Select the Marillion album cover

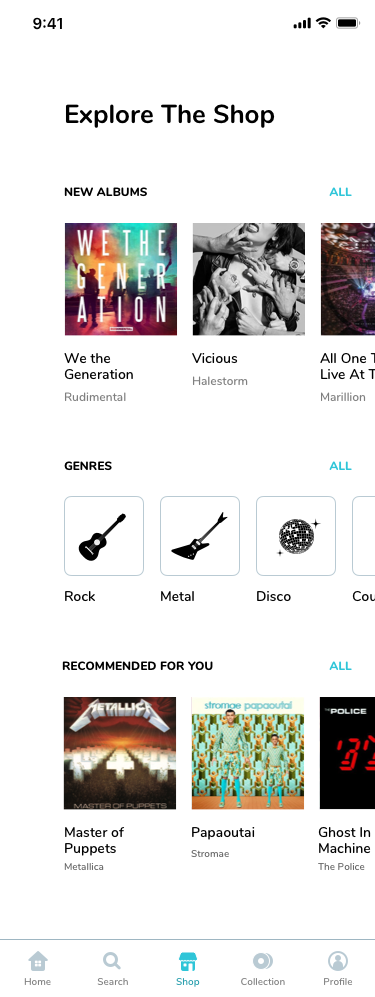(x=348, y=279)
